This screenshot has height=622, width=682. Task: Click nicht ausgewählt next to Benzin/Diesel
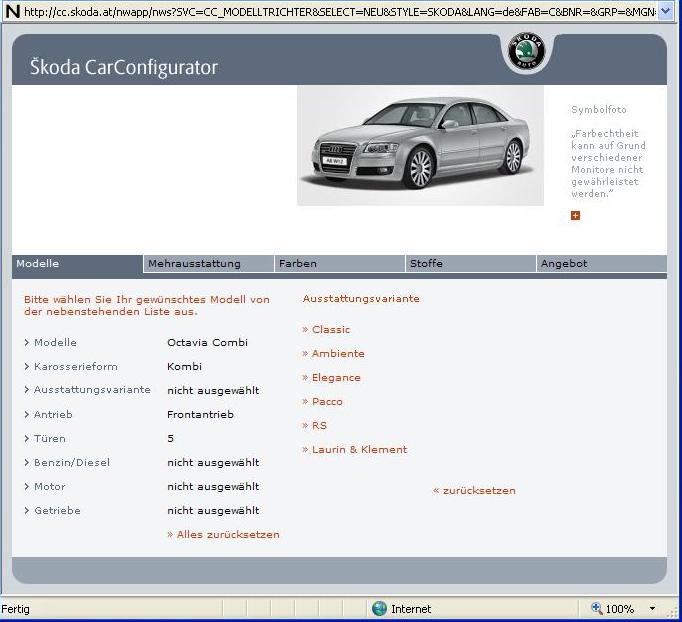(x=213, y=462)
